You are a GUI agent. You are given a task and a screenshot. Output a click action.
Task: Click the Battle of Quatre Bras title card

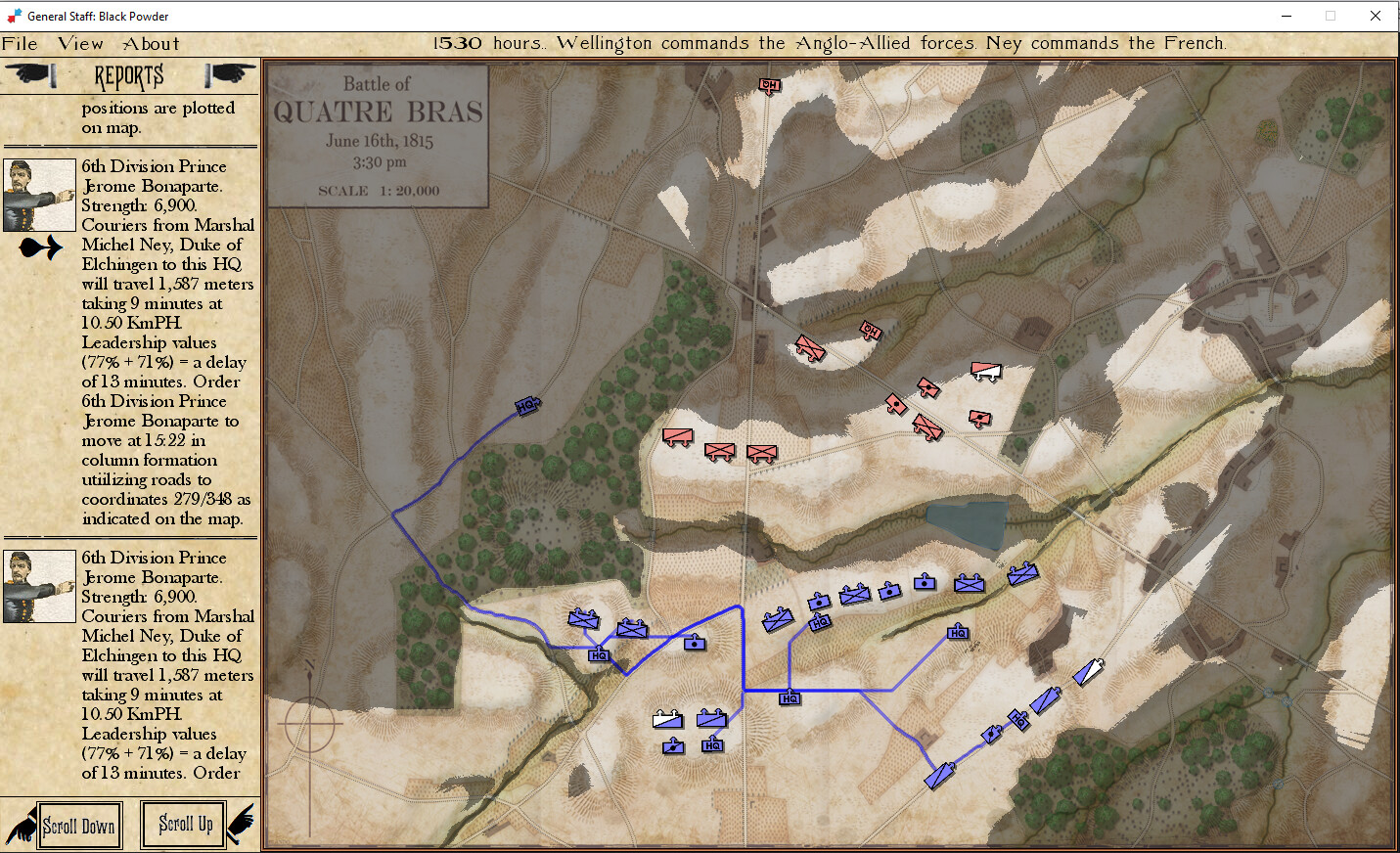pos(380,137)
